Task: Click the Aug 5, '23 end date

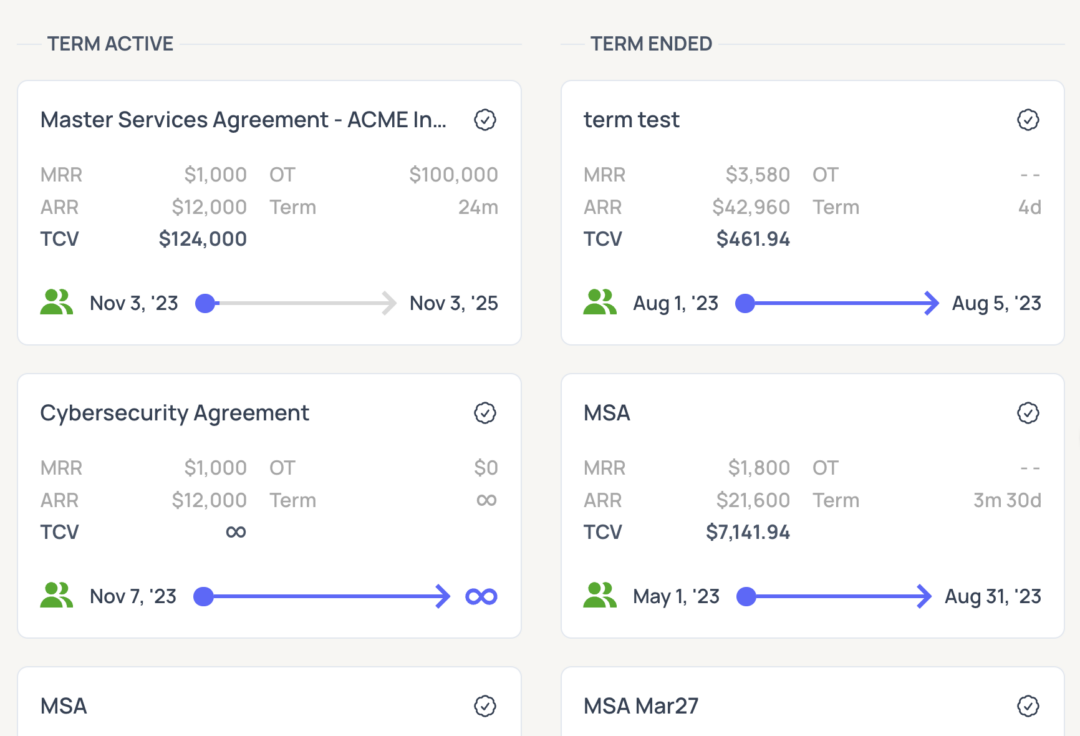Action: 997,303
